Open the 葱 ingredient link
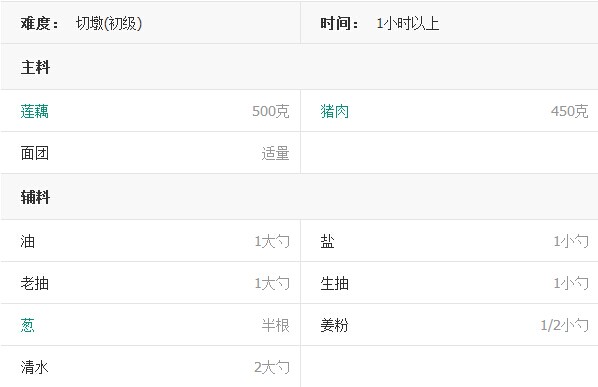Viewport: 598px width, 387px height. 27,325
